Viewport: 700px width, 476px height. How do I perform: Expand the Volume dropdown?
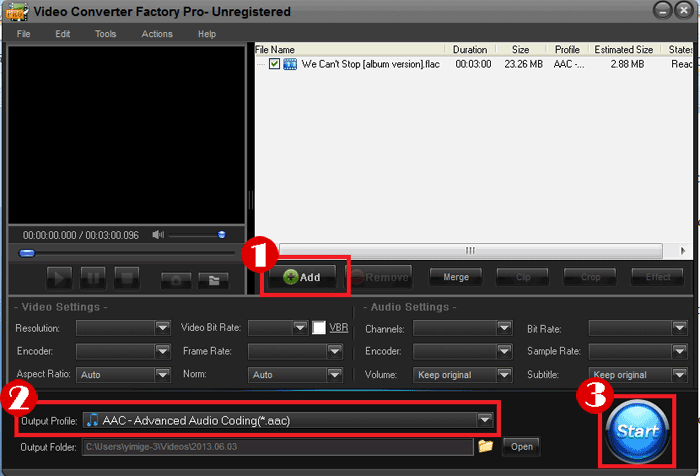504,375
